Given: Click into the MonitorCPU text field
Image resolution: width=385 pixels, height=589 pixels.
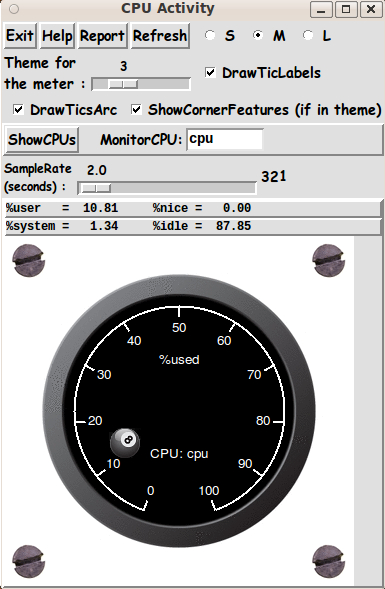Looking at the screenshot, I should 225,139.
